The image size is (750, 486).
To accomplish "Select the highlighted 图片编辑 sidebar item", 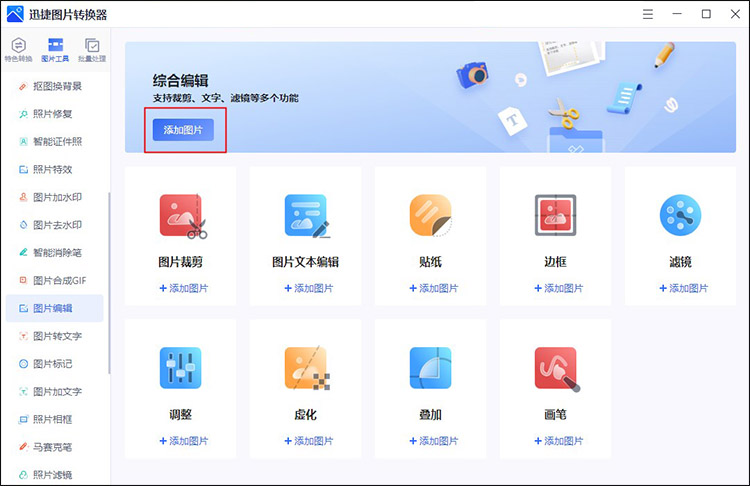I will 55,308.
